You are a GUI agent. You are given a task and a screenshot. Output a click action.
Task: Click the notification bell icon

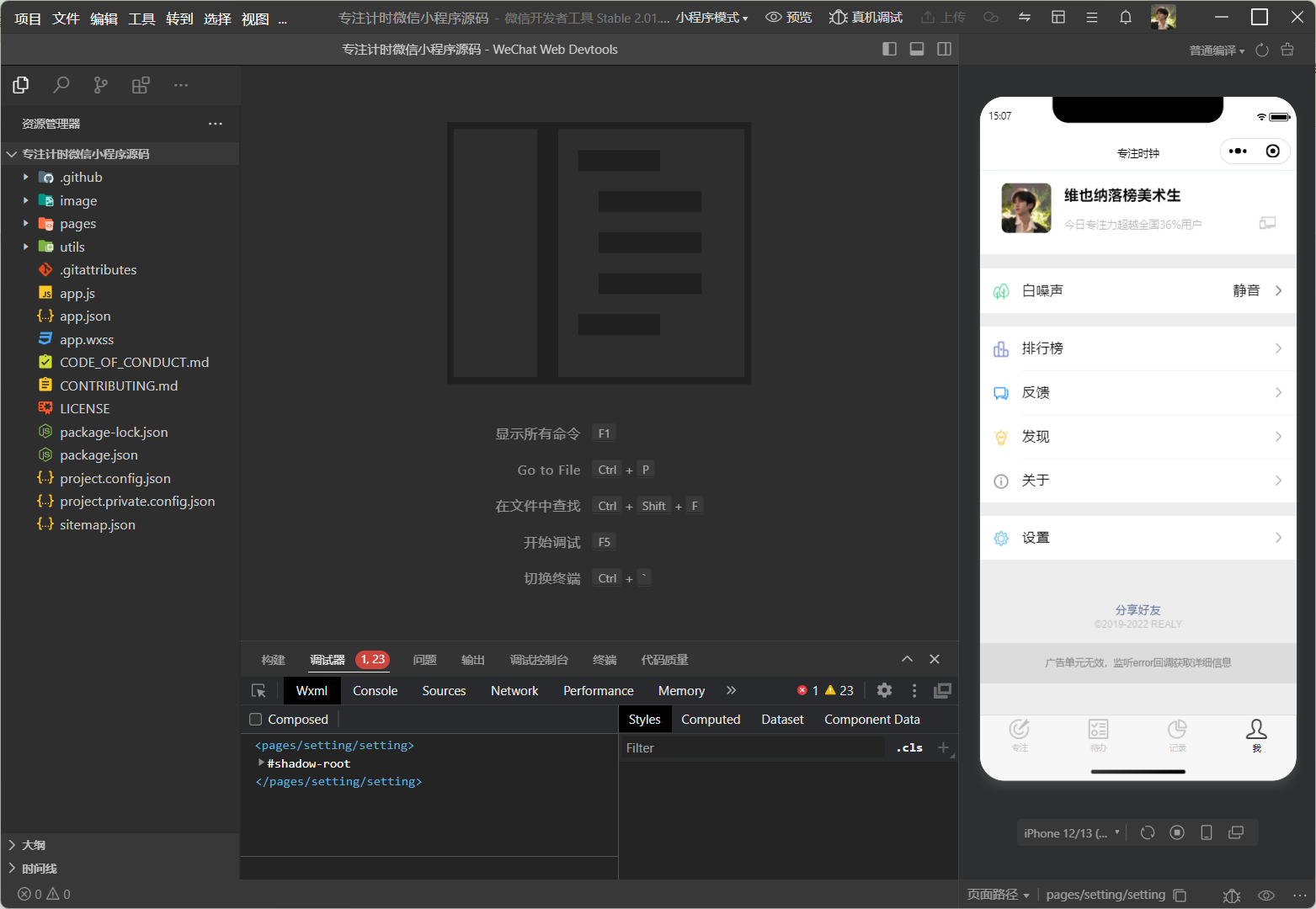click(1126, 18)
